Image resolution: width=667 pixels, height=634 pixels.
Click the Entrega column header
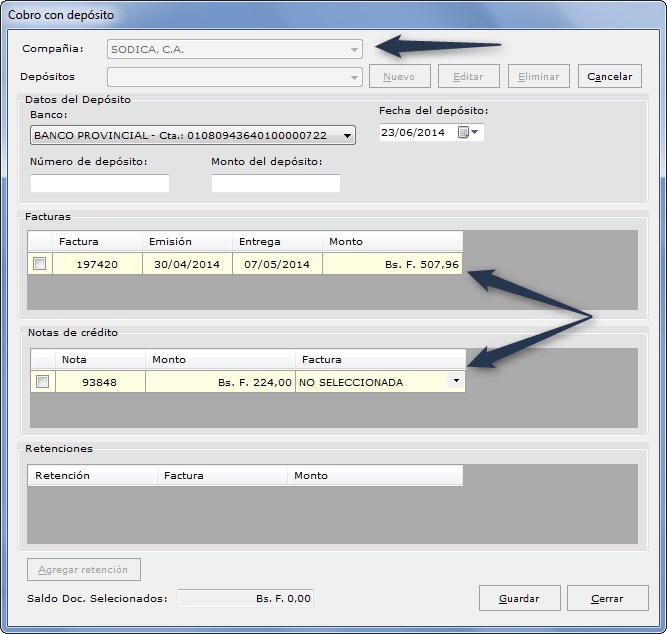tap(277, 241)
